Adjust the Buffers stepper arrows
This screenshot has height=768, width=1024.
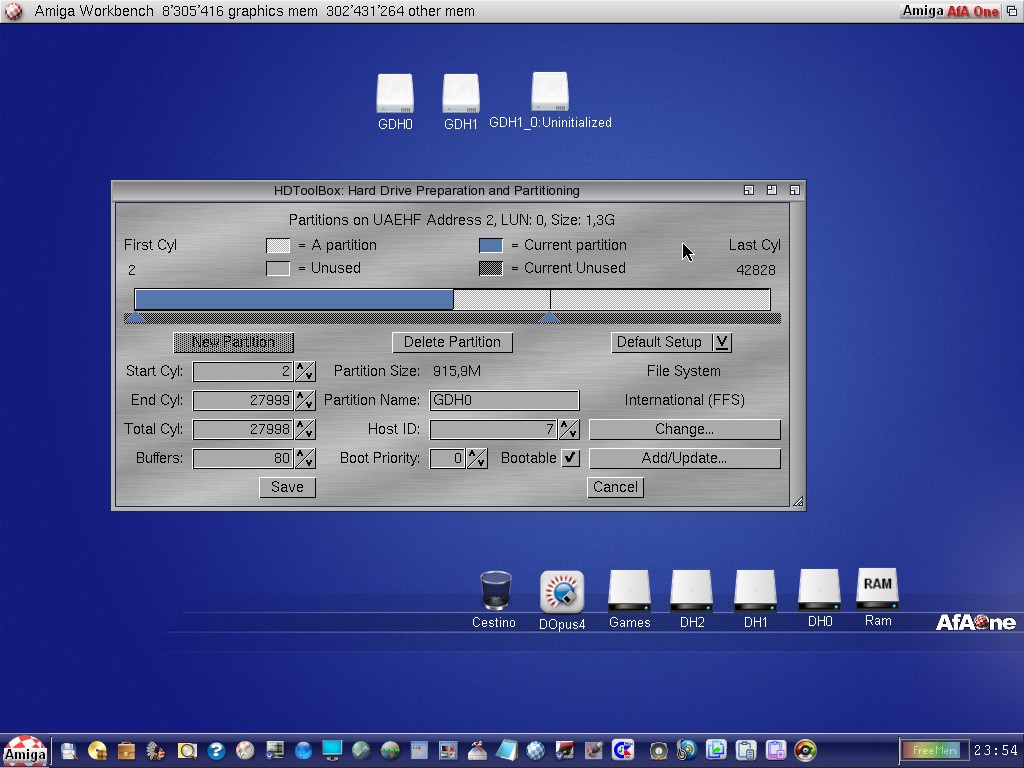click(x=305, y=458)
